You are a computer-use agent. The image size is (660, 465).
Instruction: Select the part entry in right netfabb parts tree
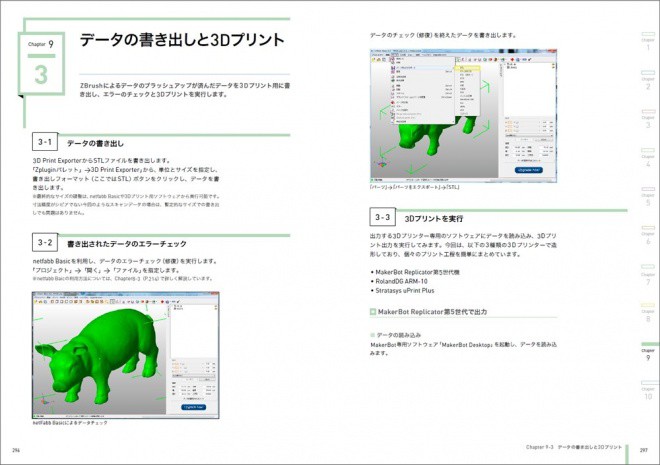click(x=512, y=67)
